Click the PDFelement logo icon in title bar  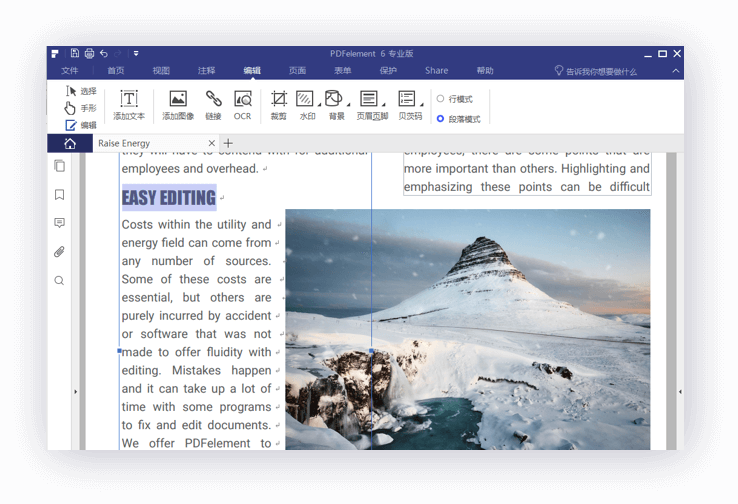coord(55,54)
